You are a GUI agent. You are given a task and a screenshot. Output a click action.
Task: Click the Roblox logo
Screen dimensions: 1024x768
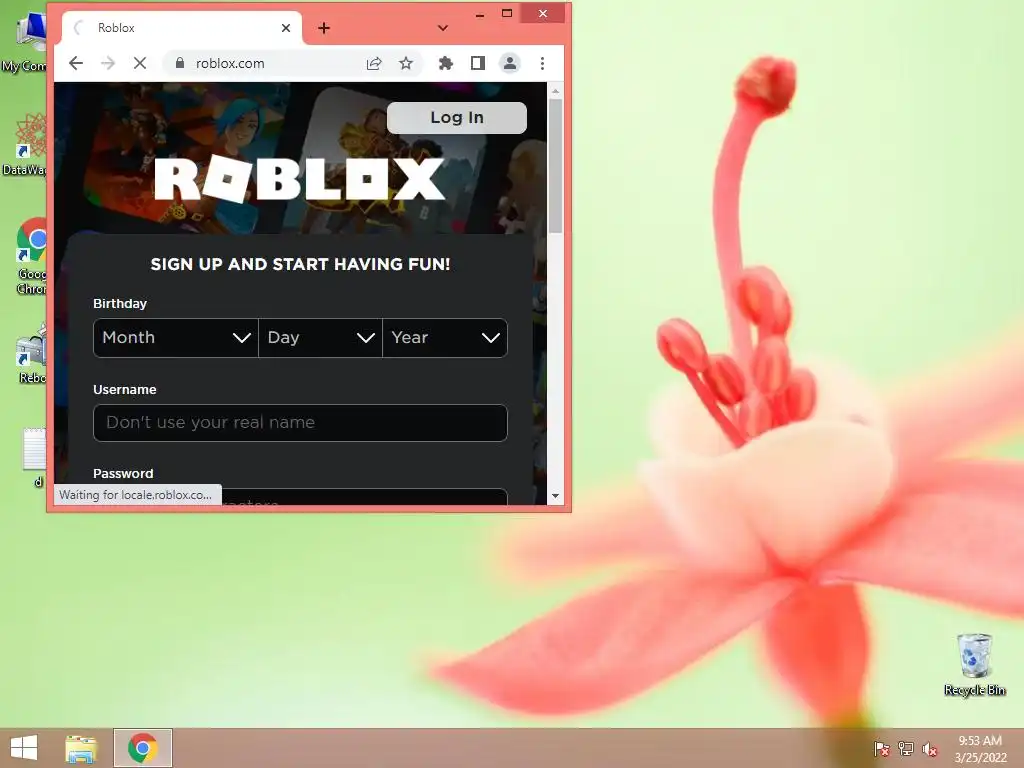tap(300, 179)
